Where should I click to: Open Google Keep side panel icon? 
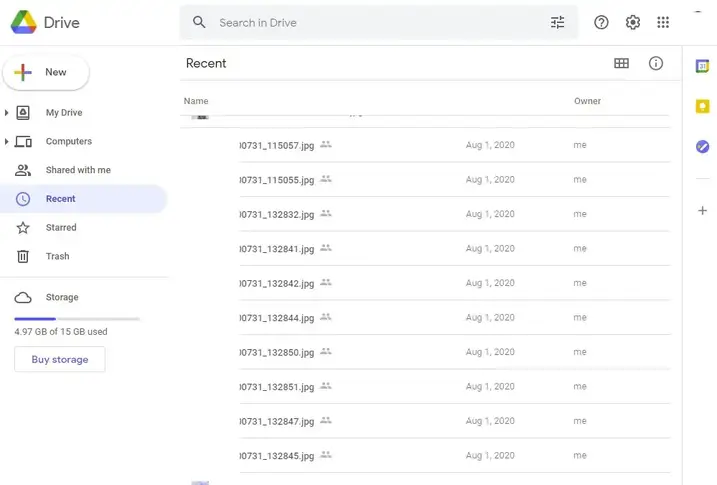pos(702,107)
